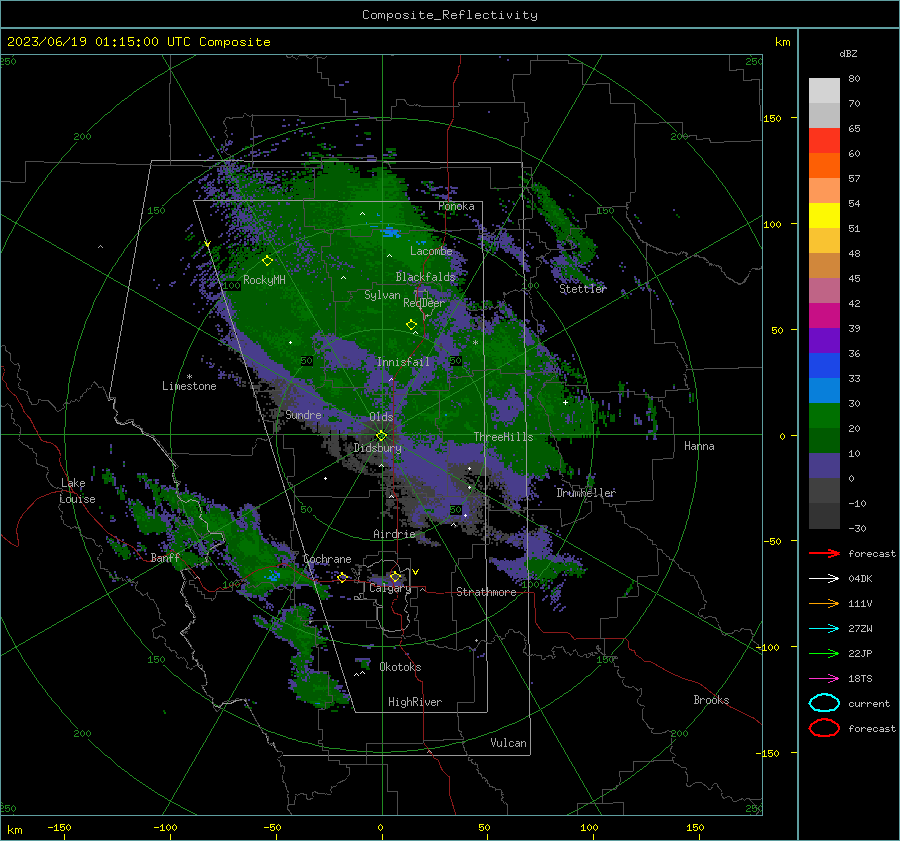Click the HighRiver town label
Image resolution: width=900 pixels, height=841 pixels.
(415, 702)
